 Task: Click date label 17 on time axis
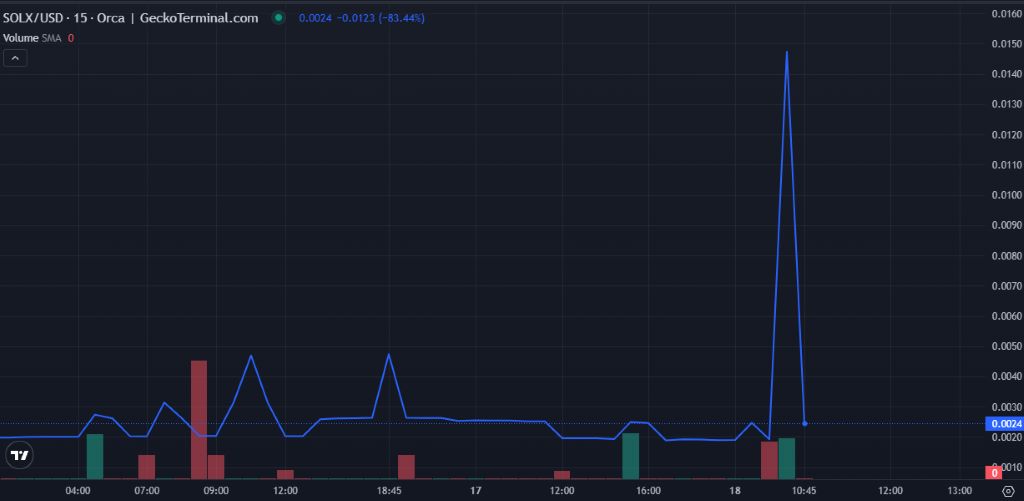(476, 491)
